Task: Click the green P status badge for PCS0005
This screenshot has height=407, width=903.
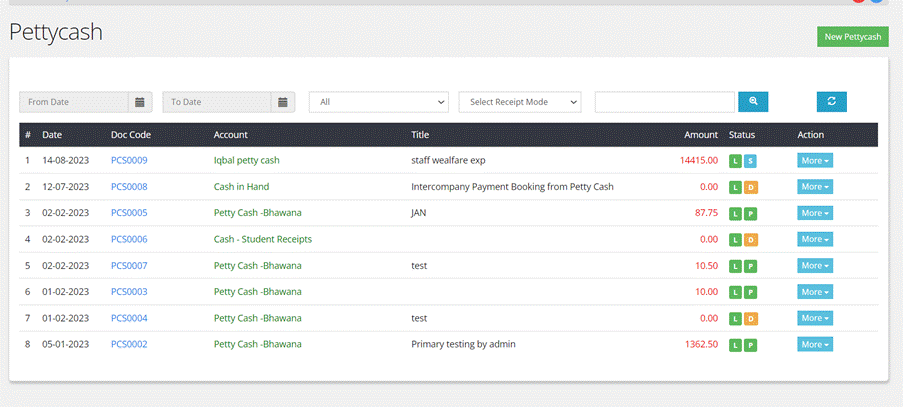Action: pyautogui.click(x=750, y=213)
